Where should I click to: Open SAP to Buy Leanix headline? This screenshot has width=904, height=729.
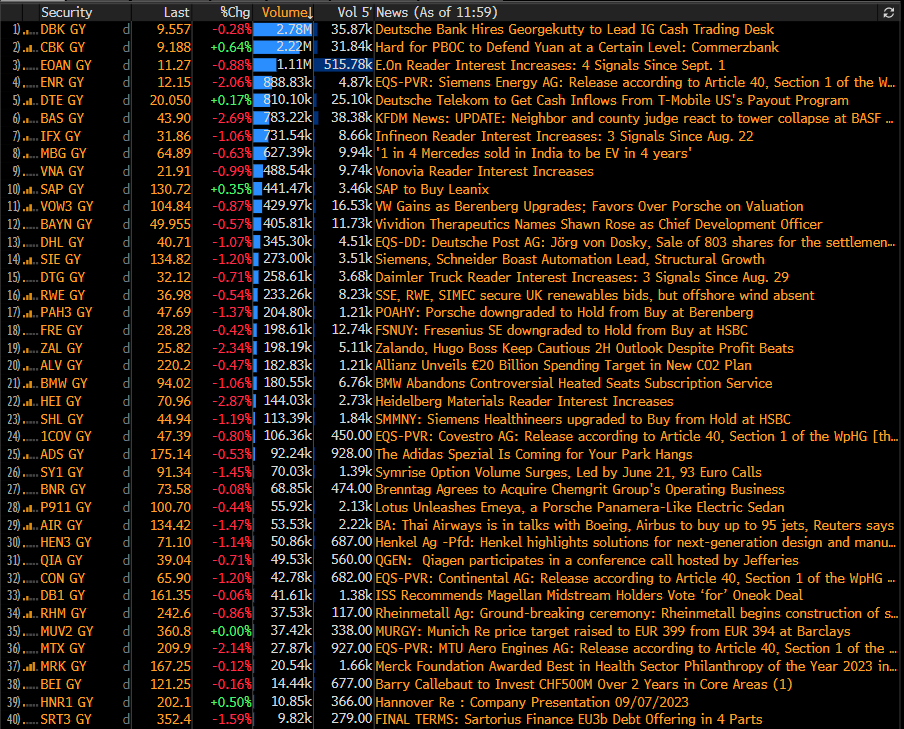(x=432, y=189)
